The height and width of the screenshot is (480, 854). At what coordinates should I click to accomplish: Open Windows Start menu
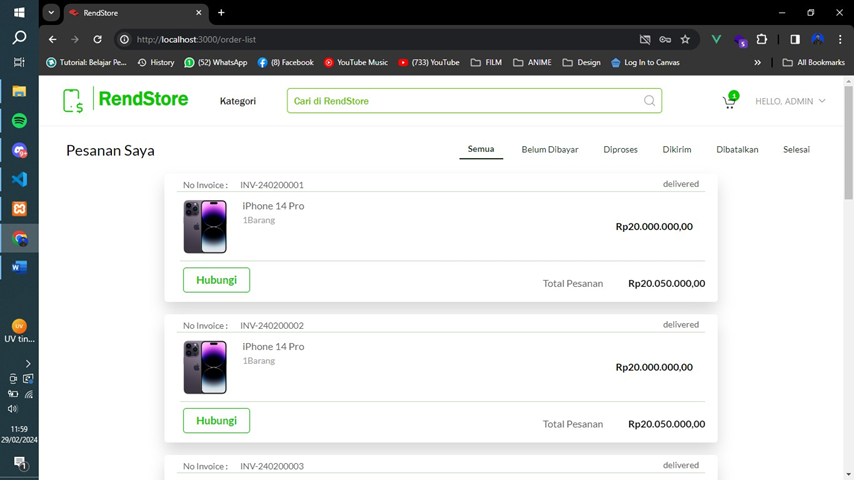coord(19,13)
